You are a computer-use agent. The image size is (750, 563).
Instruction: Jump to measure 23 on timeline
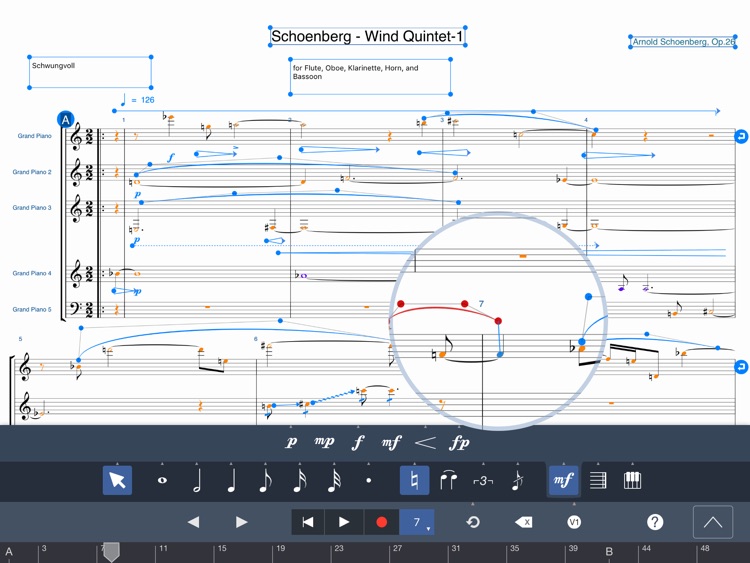339,548
